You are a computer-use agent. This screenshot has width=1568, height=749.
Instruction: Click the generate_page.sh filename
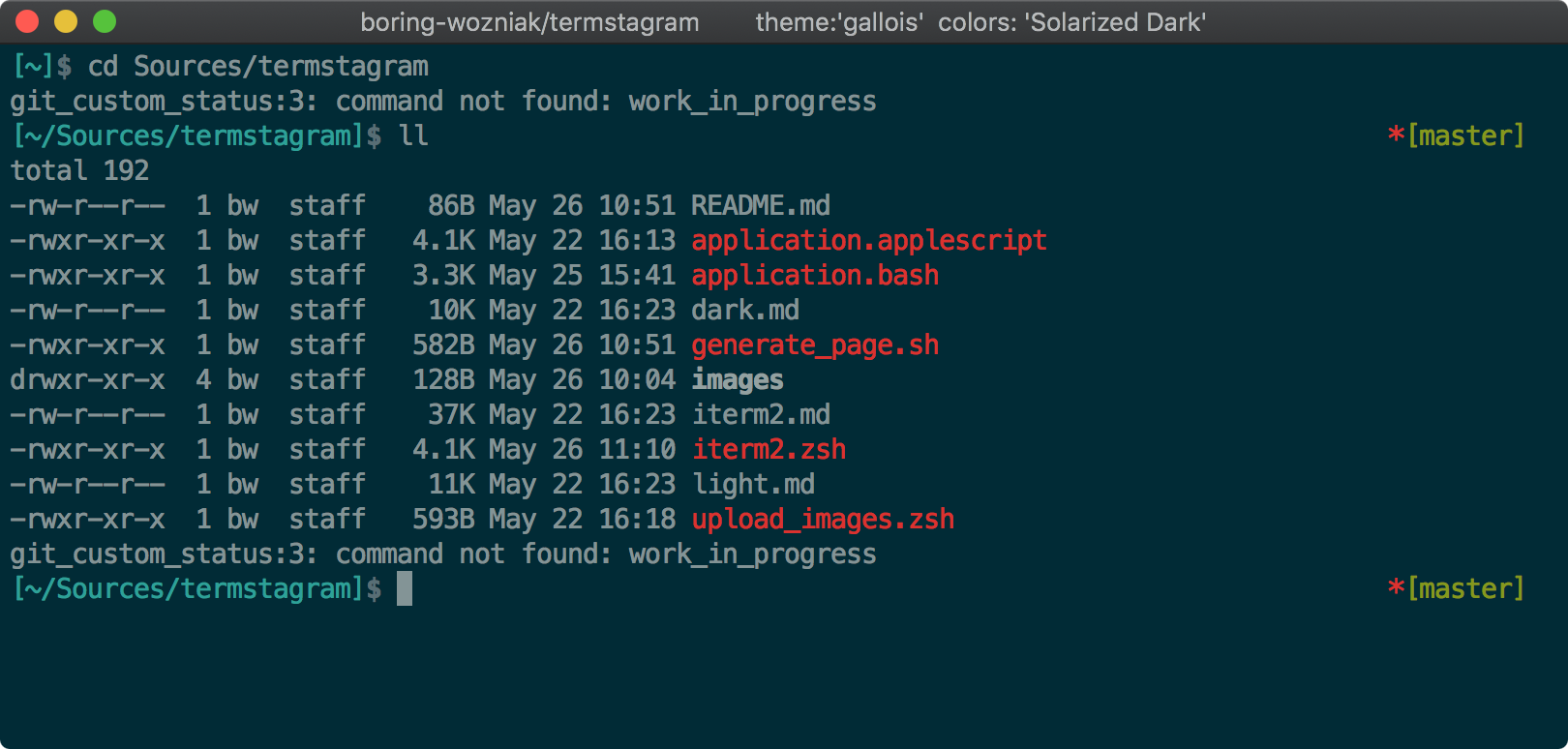[814, 345]
